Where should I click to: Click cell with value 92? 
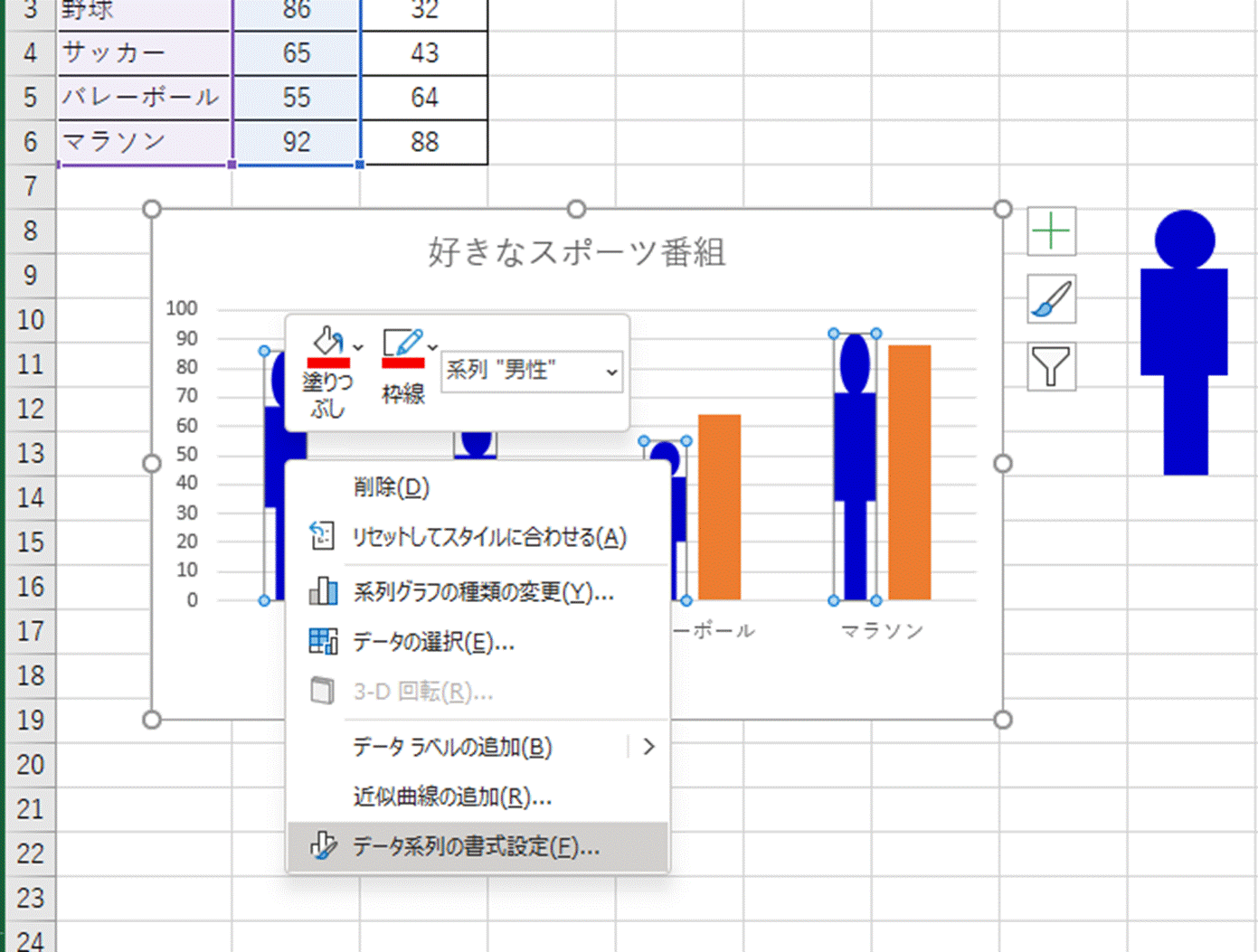[x=297, y=142]
